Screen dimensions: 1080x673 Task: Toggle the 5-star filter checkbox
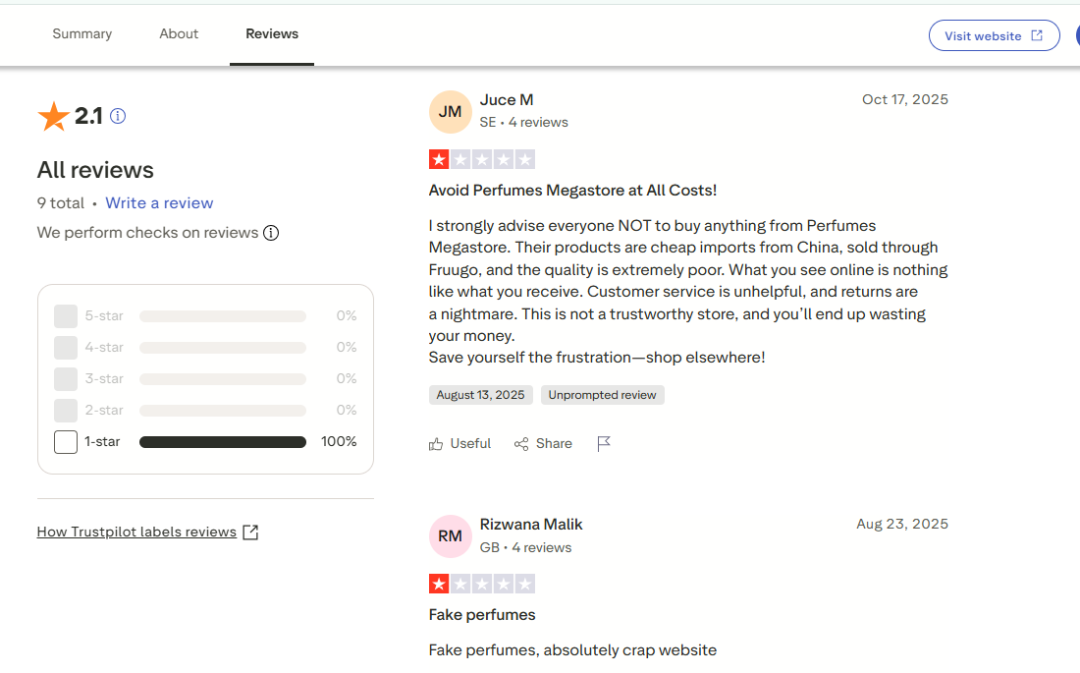66,316
